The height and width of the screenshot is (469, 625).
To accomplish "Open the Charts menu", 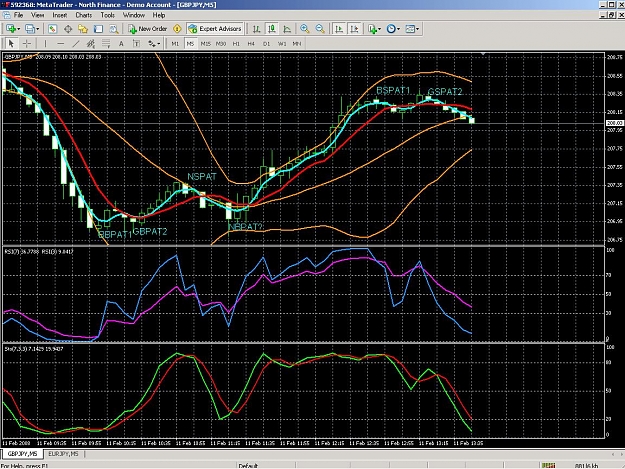I will coord(84,15).
